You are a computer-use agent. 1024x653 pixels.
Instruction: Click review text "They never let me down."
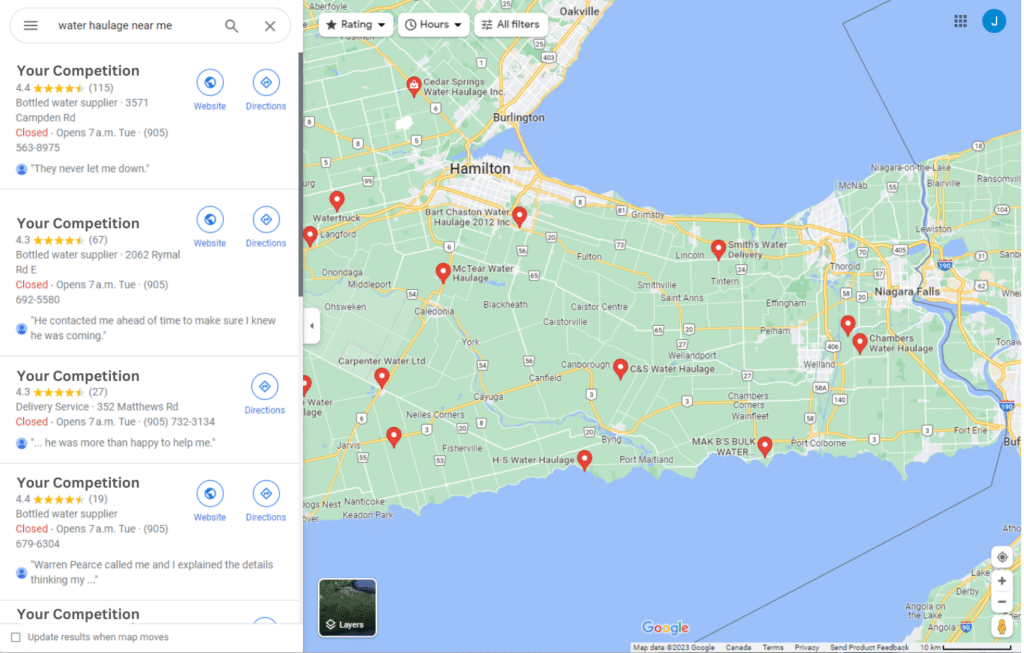[x=90, y=168]
